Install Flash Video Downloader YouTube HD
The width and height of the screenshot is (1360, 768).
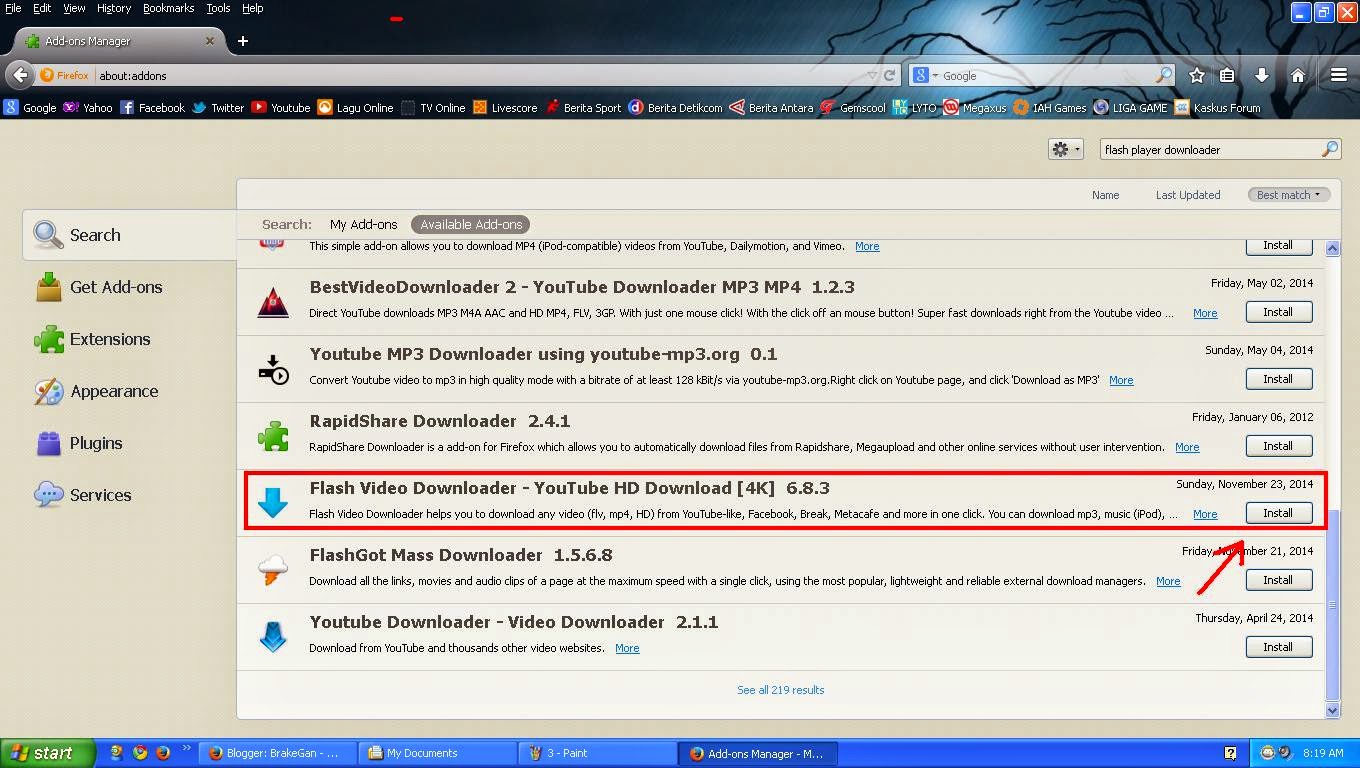click(x=1279, y=512)
